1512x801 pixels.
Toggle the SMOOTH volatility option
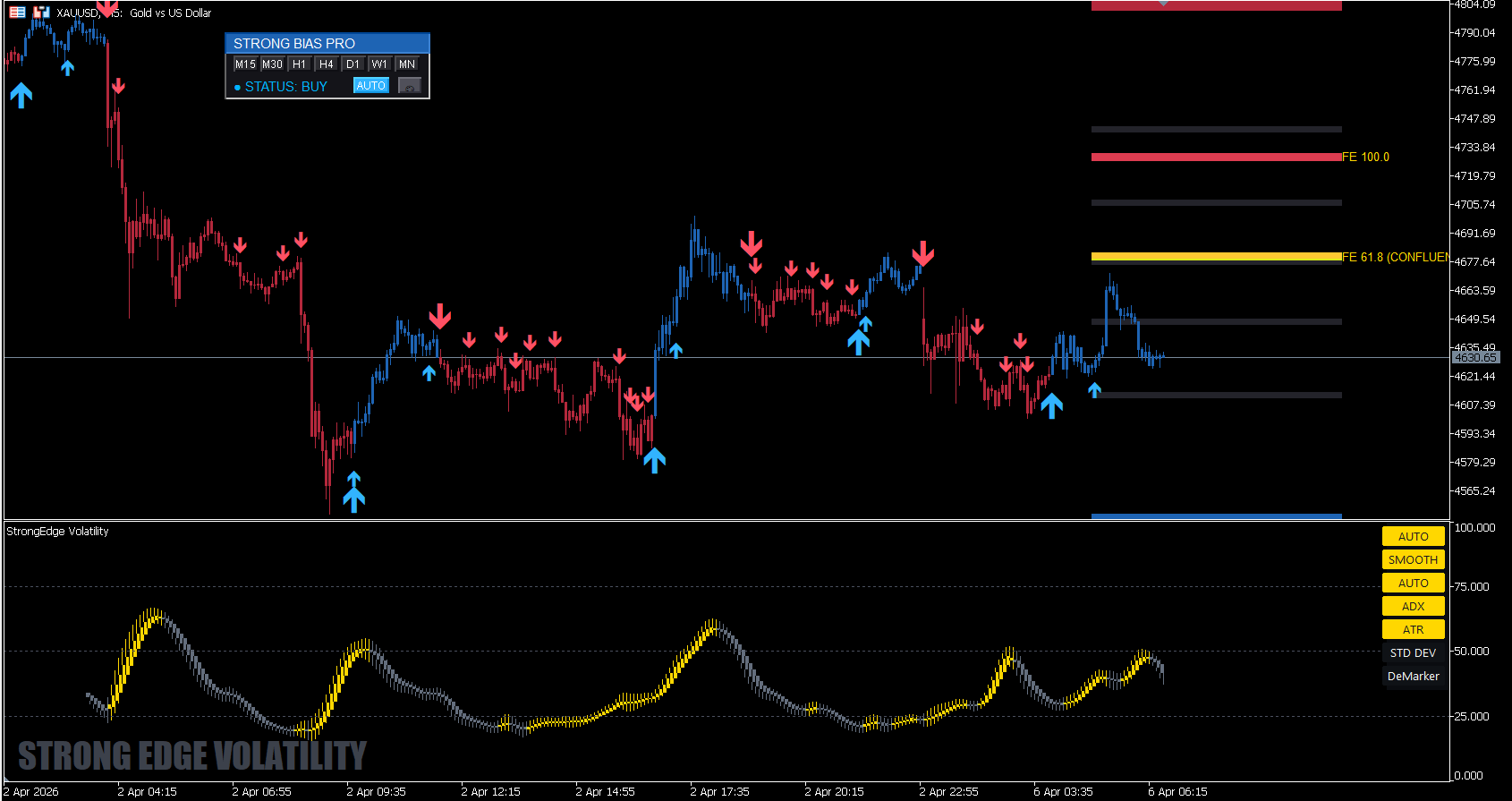pos(1414,559)
